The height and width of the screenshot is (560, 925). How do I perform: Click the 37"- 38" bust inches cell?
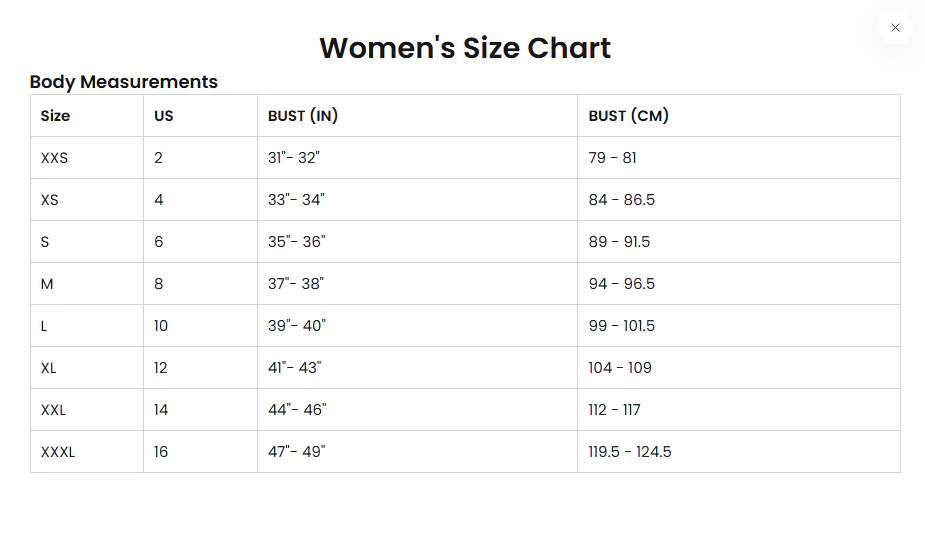[x=296, y=284]
